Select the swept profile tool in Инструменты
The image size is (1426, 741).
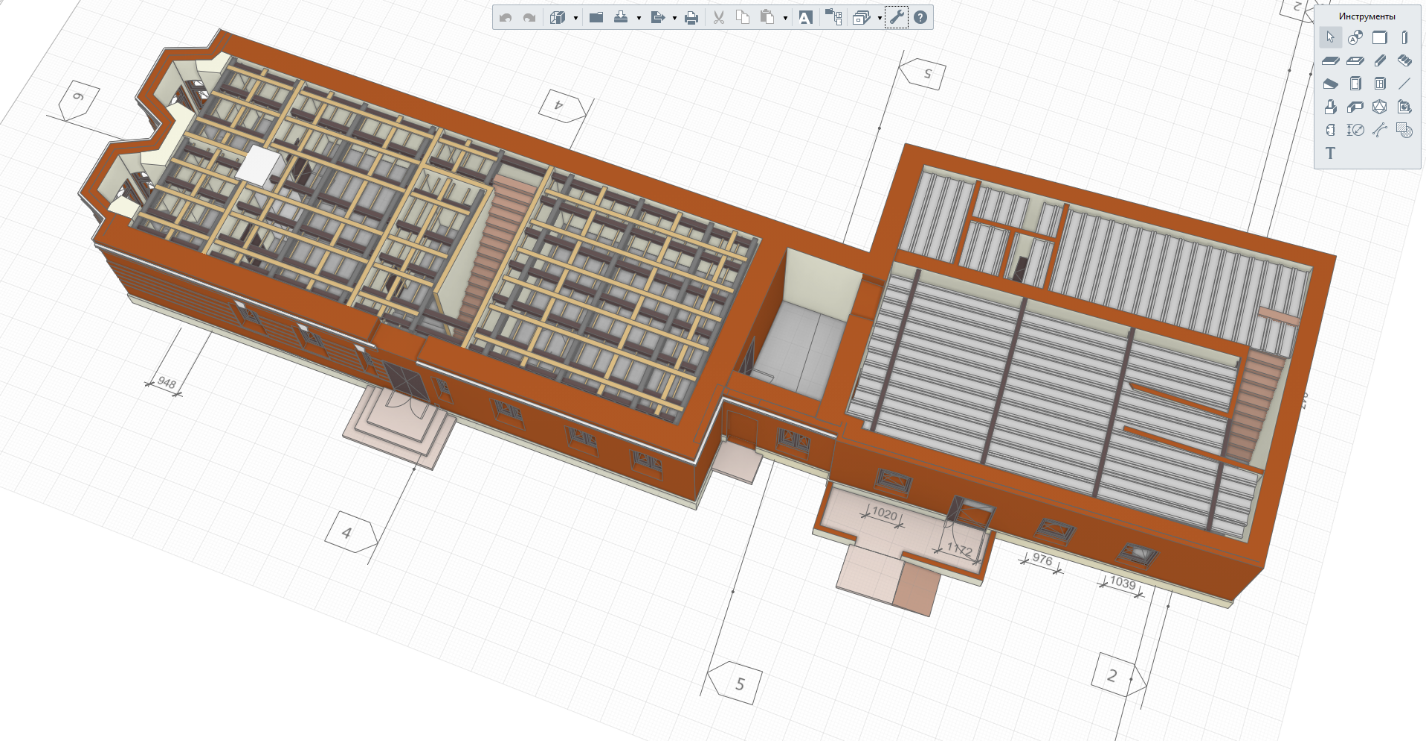click(1355, 107)
